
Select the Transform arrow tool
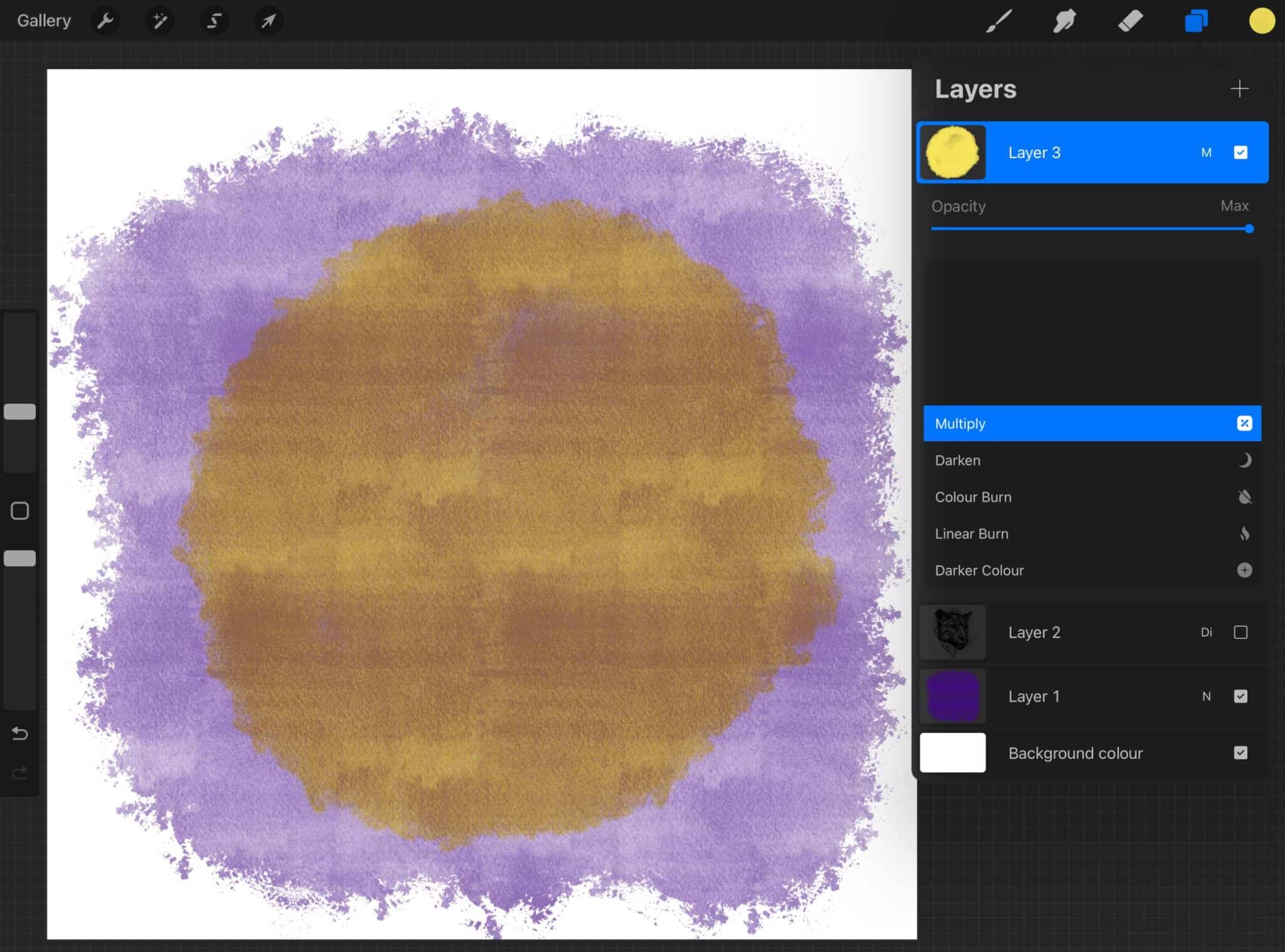268,20
